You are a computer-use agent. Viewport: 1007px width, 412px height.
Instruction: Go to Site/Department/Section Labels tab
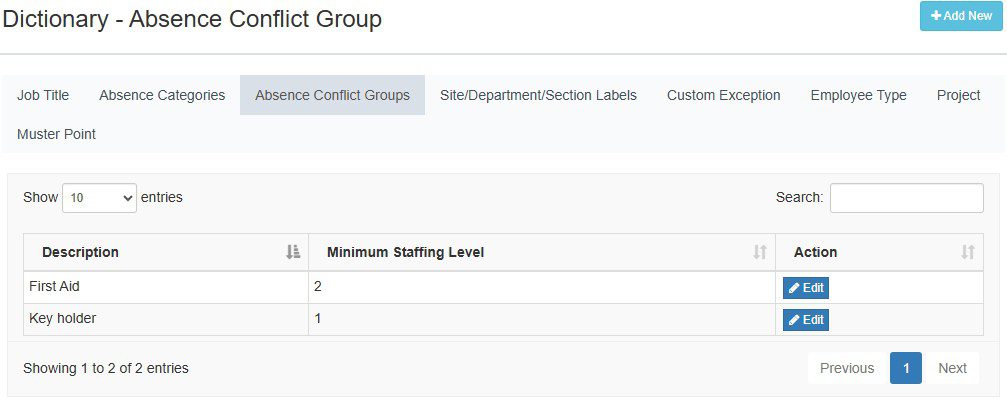(x=538, y=95)
